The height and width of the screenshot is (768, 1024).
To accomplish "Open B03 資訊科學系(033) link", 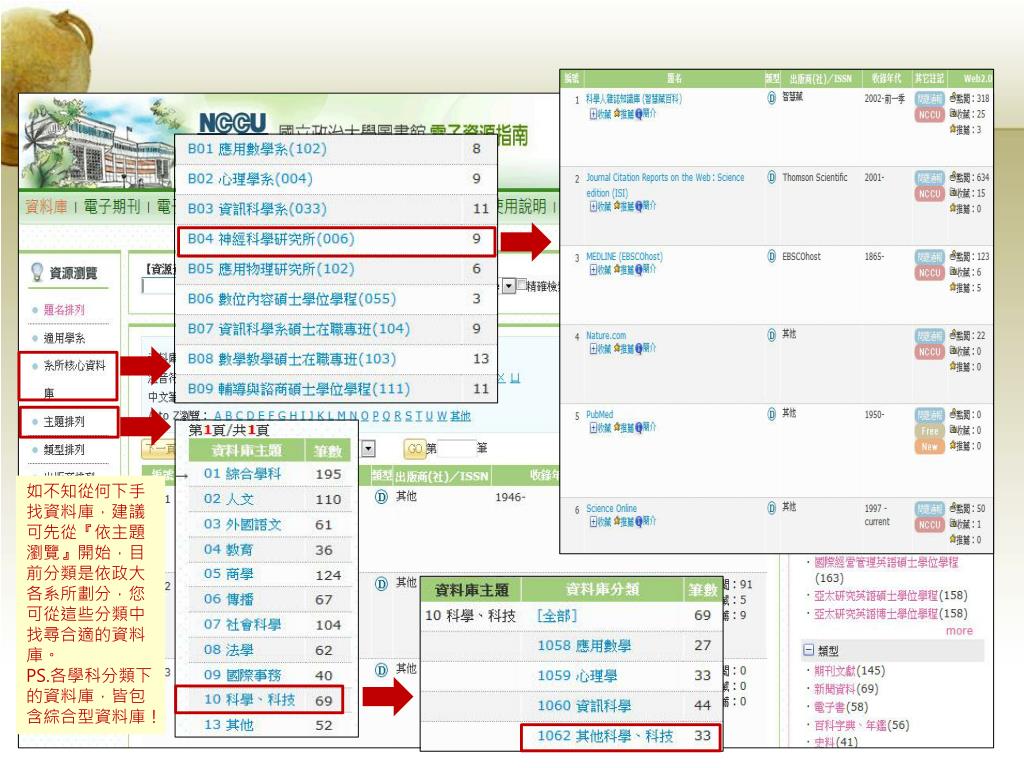I will [257, 209].
